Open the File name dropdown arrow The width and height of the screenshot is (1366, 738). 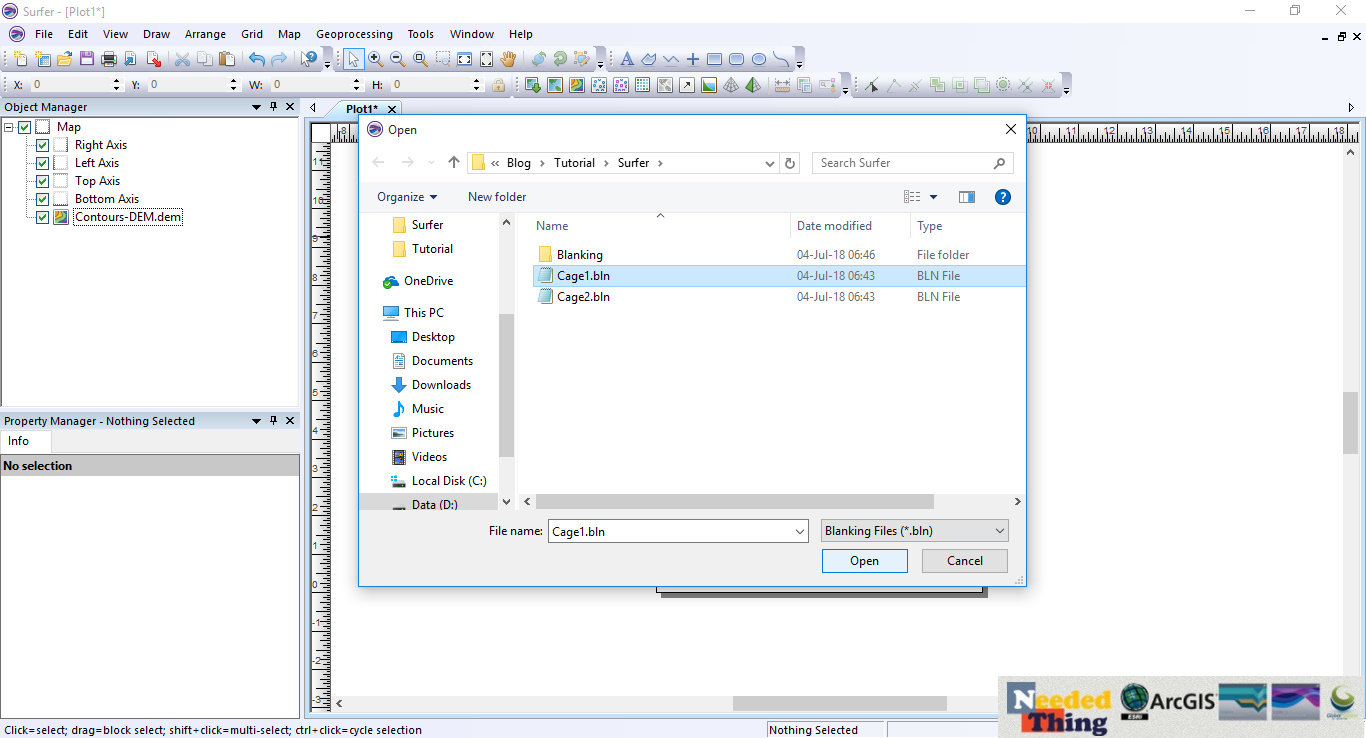[x=799, y=532]
